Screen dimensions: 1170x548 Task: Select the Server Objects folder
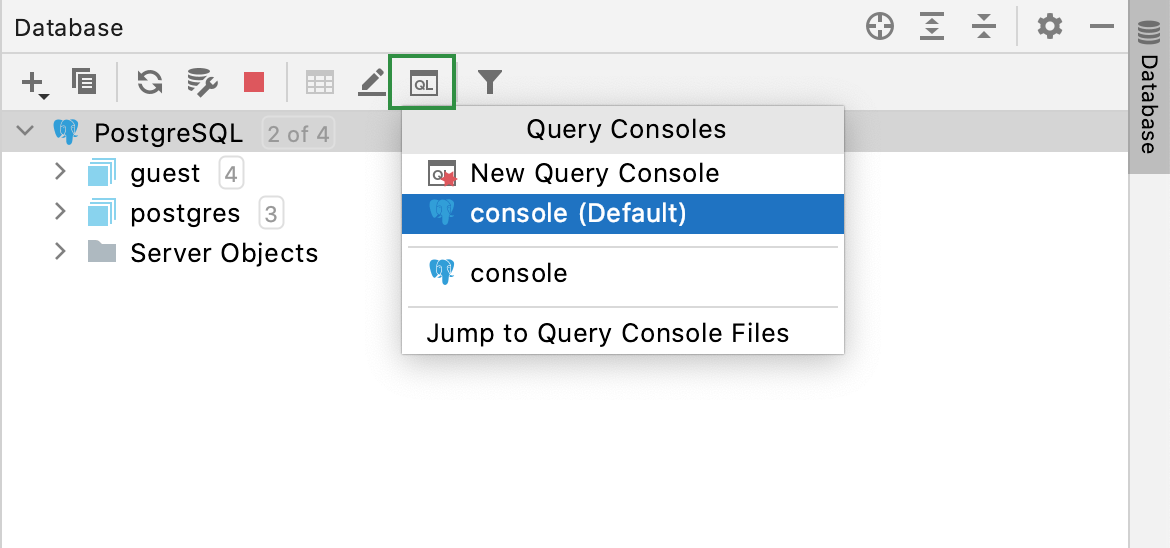[x=224, y=253]
